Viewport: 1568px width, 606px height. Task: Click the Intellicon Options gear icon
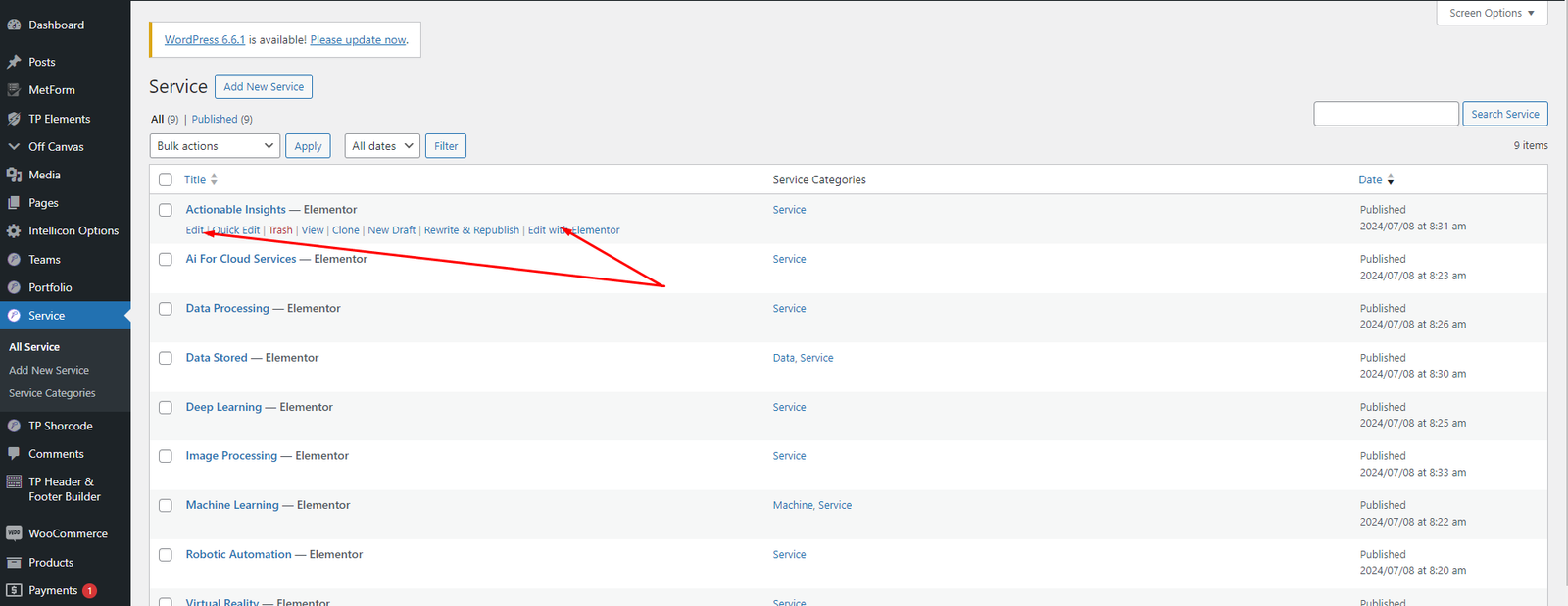tap(14, 231)
